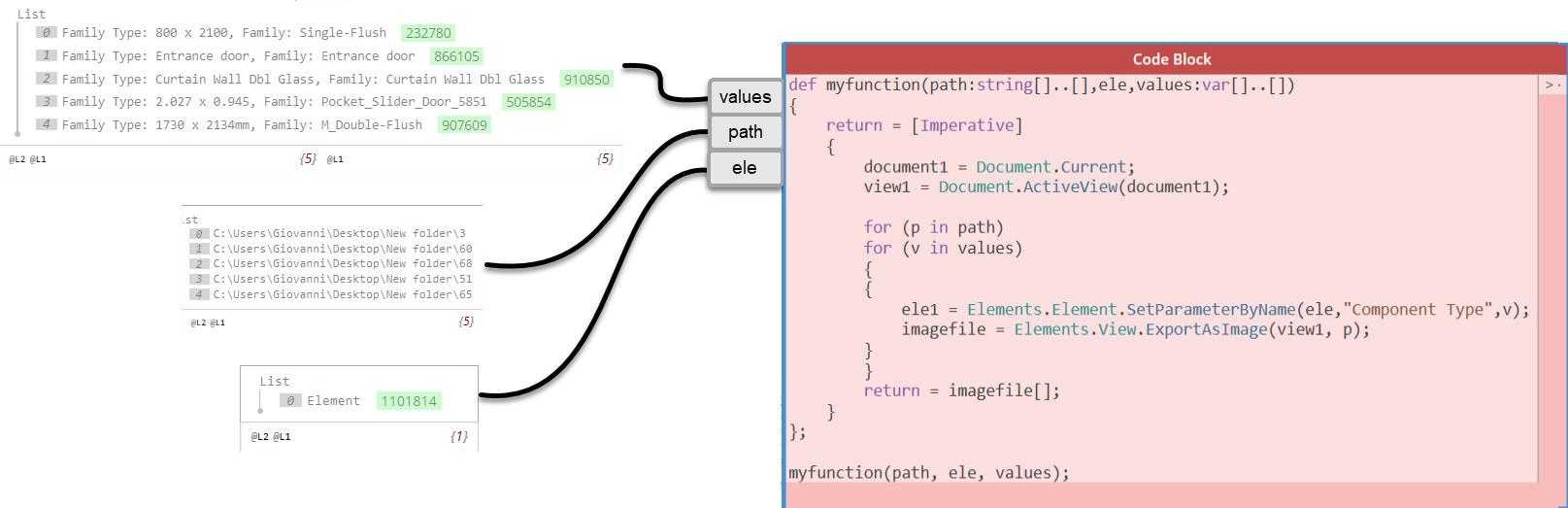Click element ID 866105 for Entrance door

coord(456,56)
